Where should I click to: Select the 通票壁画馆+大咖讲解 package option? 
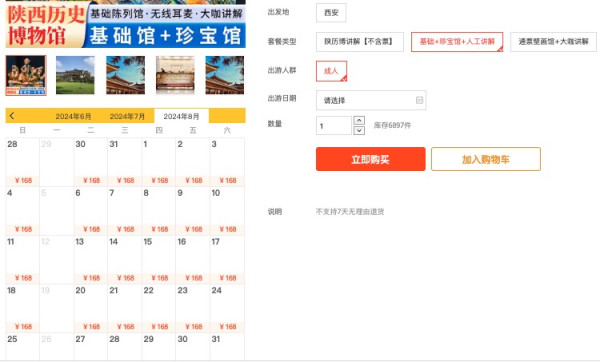click(x=553, y=42)
